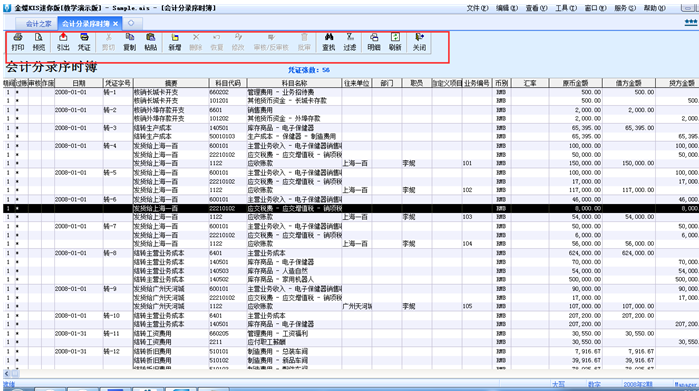Click summary 核销外埠存款开支 for code 6601
699x391 pixels.
click(159, 110)
